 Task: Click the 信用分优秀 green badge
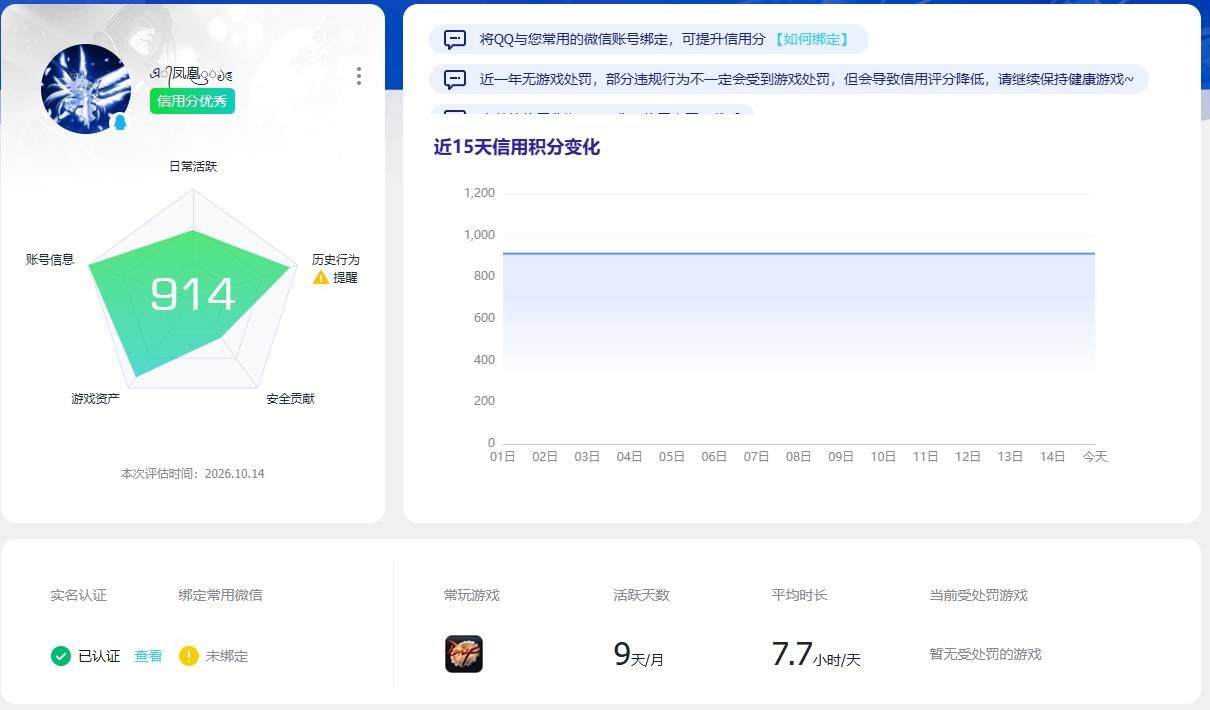[192, 101]
